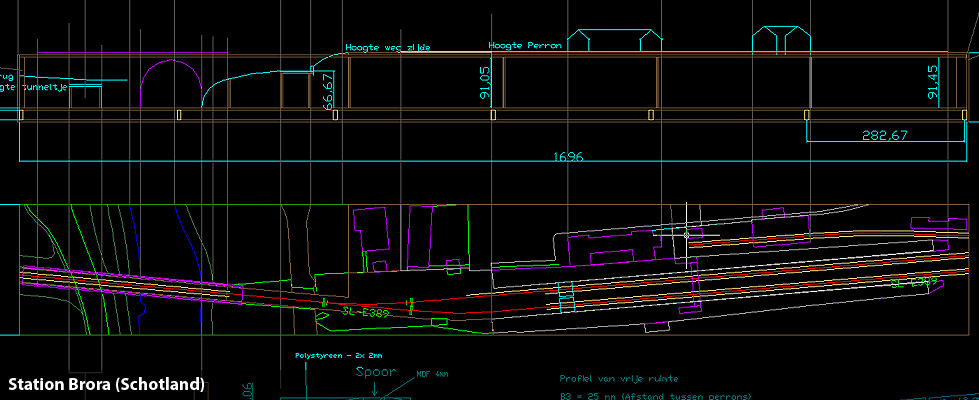979x400 pixels.
Task: Click the purple arched tunnel outline
Action: point(170,84)
